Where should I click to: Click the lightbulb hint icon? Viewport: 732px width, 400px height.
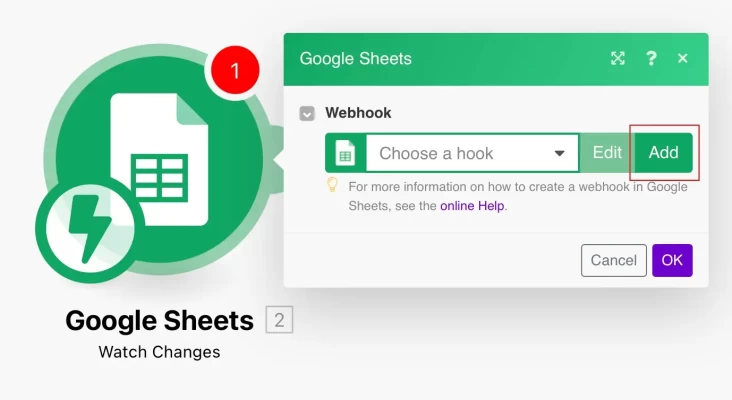[332, 185]
